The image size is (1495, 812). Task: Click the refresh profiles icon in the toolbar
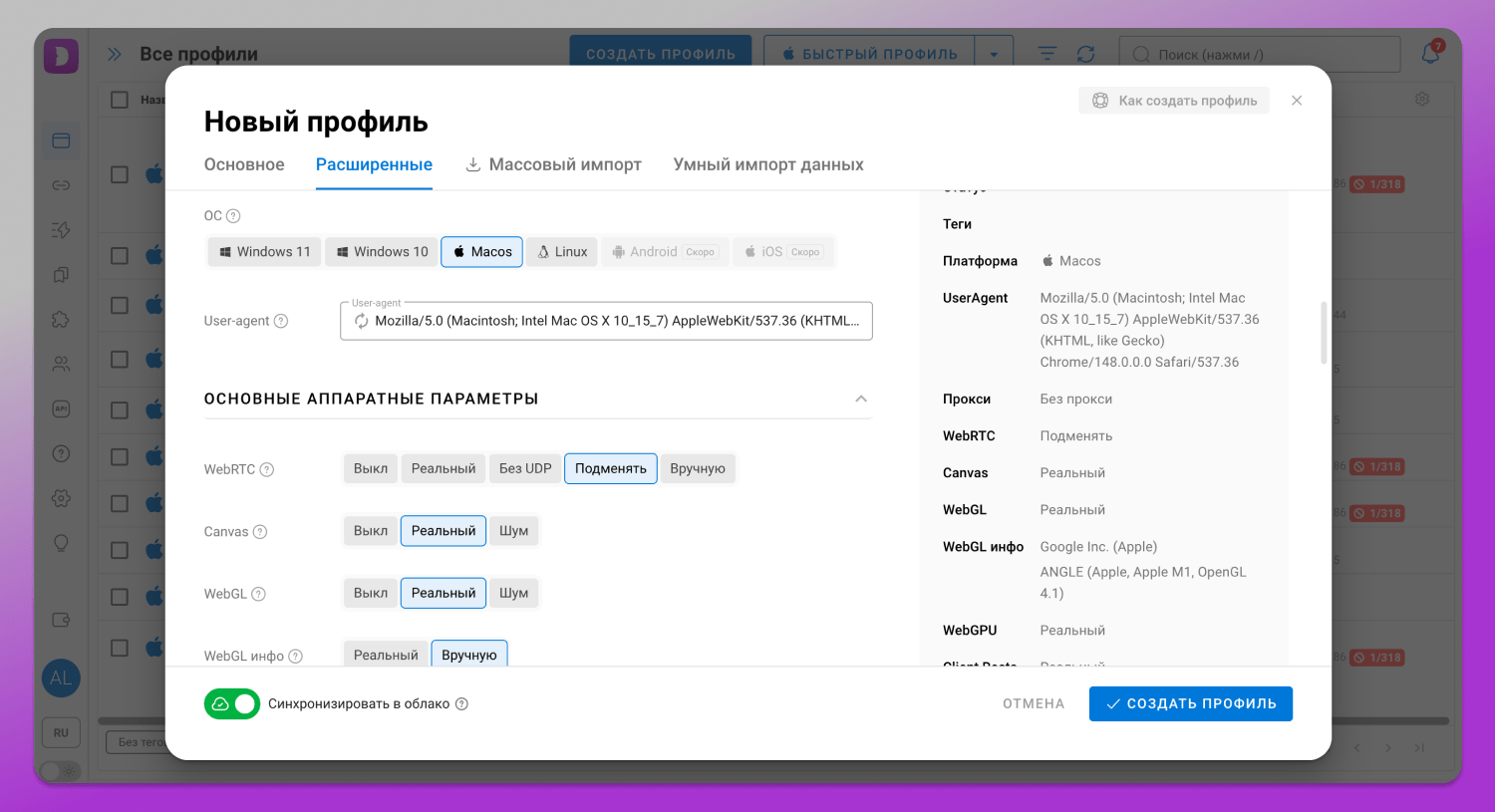(1086, 54)
